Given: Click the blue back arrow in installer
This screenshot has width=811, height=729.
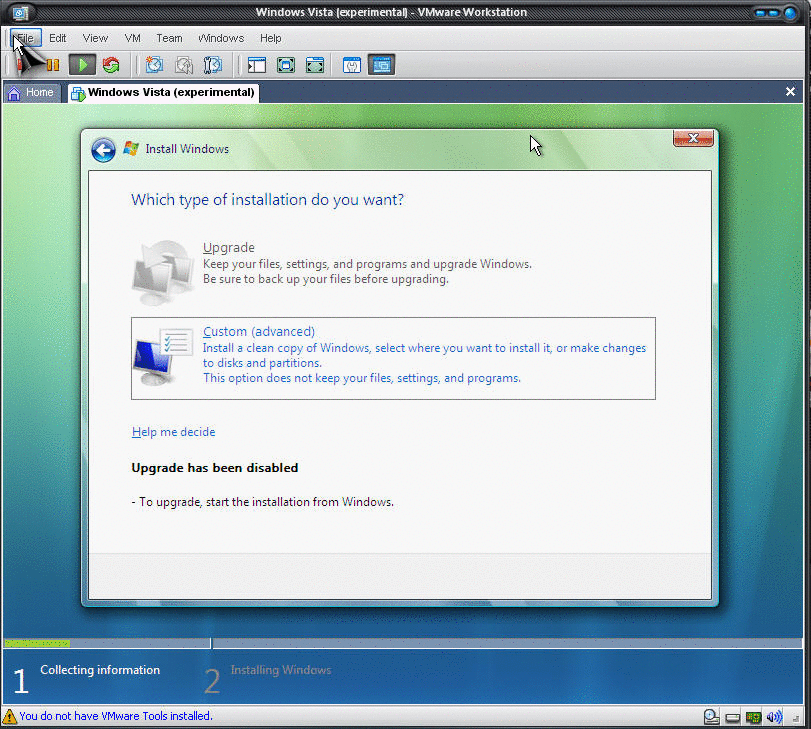Looking at the screenshot, I should [x=103, y=150].
